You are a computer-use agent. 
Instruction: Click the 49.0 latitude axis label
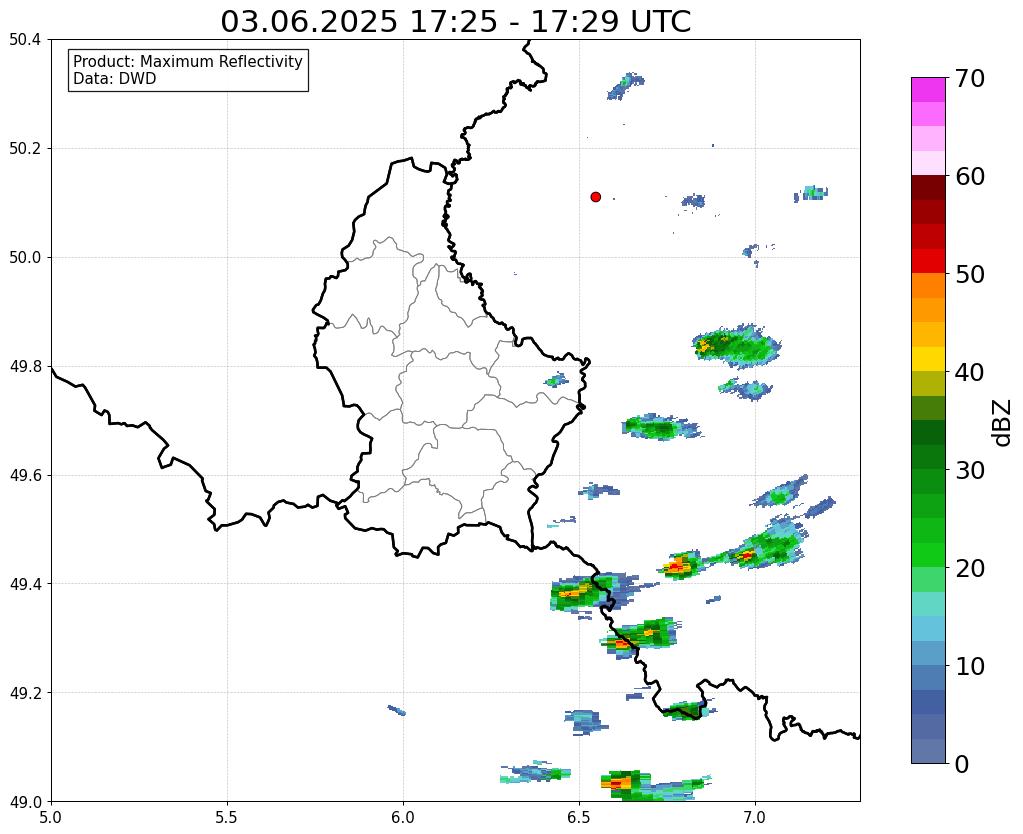coord(25,802)
